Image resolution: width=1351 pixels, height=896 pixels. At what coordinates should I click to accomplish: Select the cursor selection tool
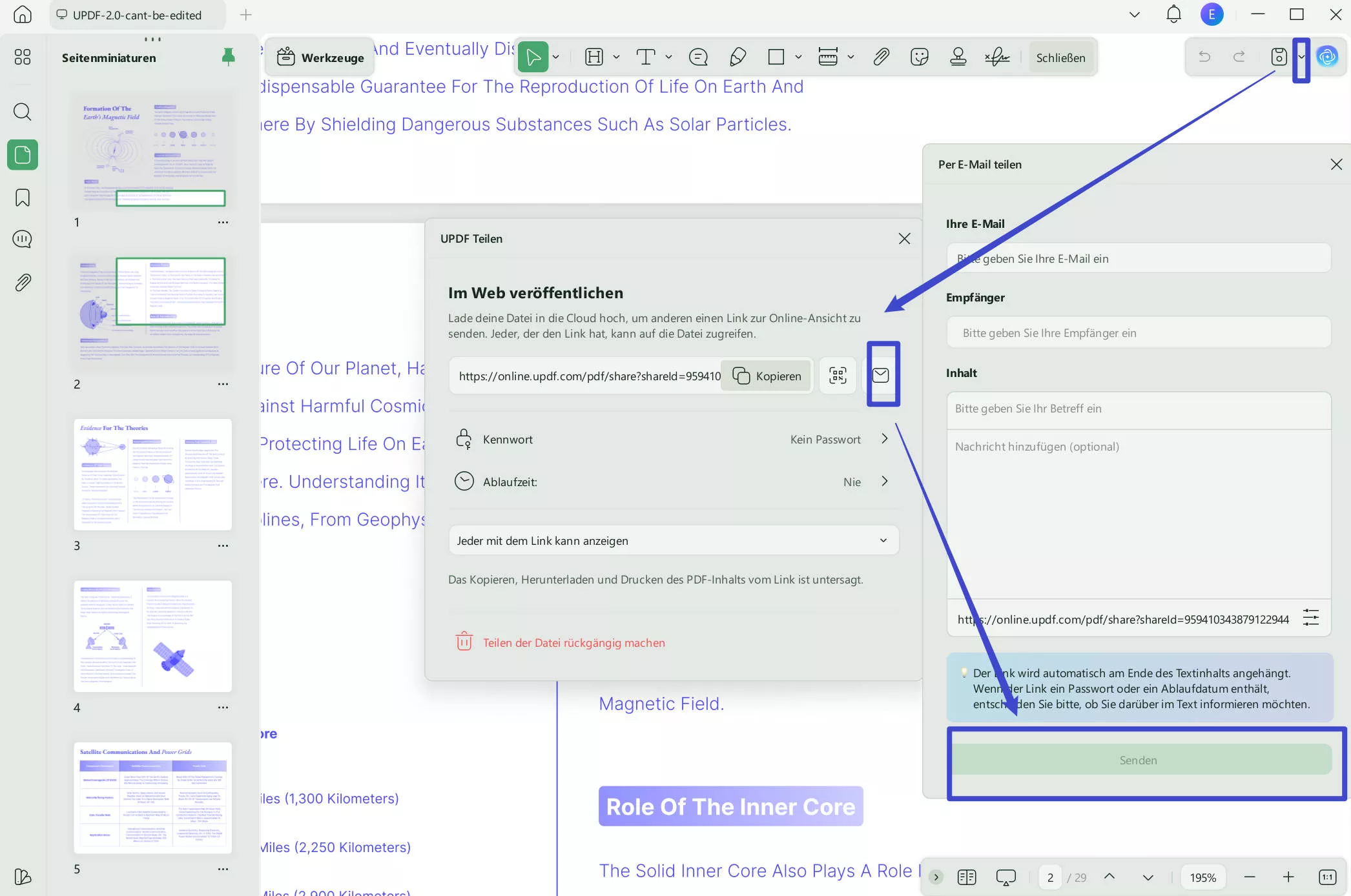coord(533,57)
